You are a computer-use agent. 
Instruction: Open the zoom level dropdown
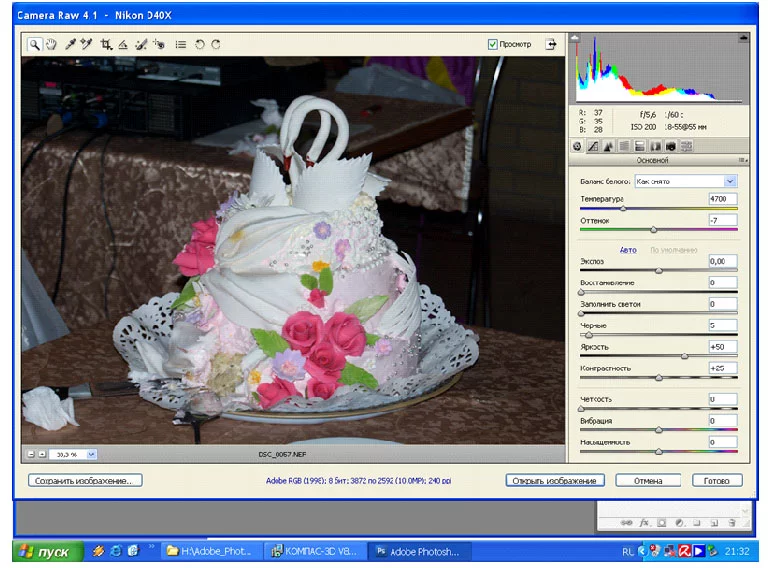91,454
